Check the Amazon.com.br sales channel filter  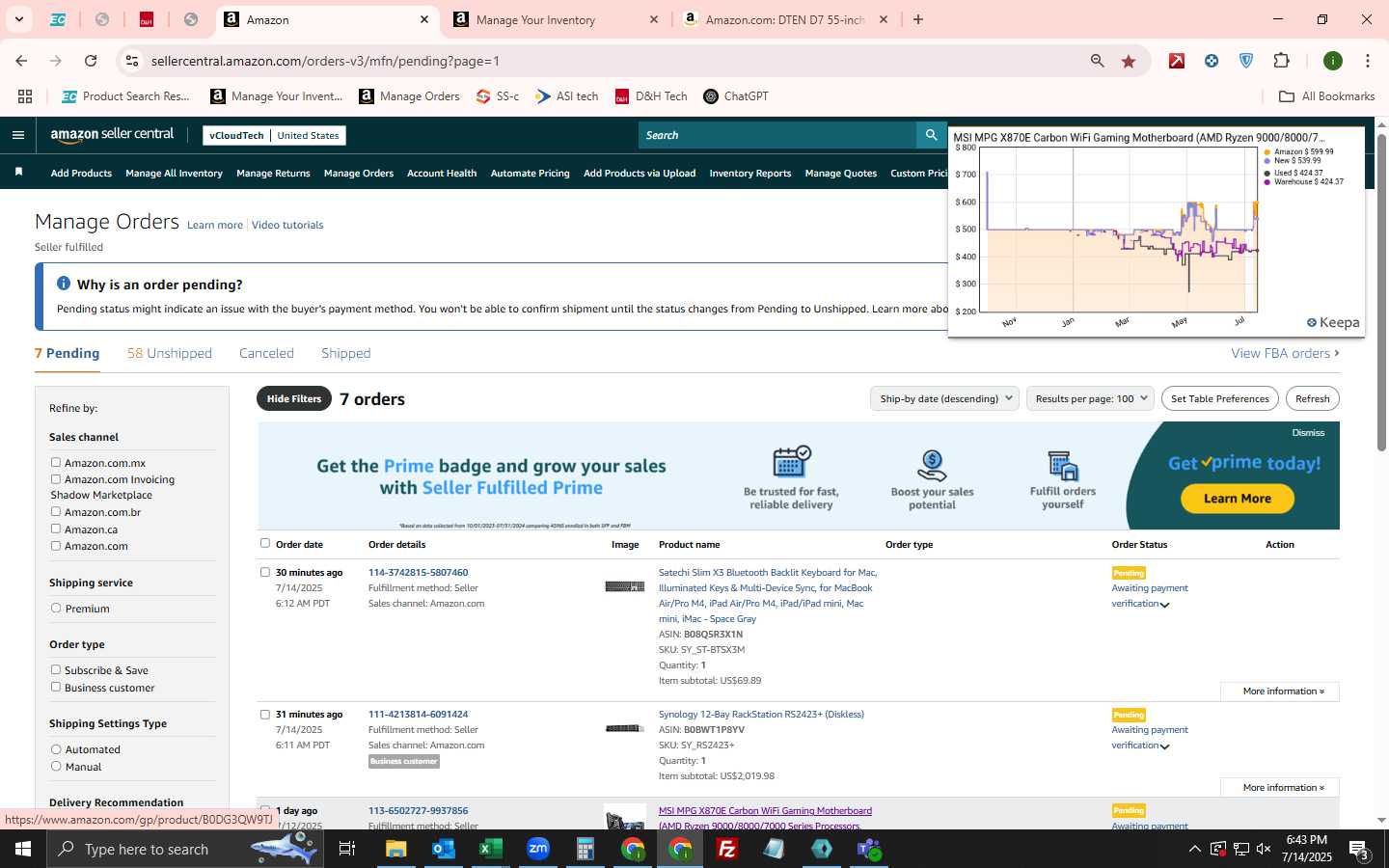(56, 512)
